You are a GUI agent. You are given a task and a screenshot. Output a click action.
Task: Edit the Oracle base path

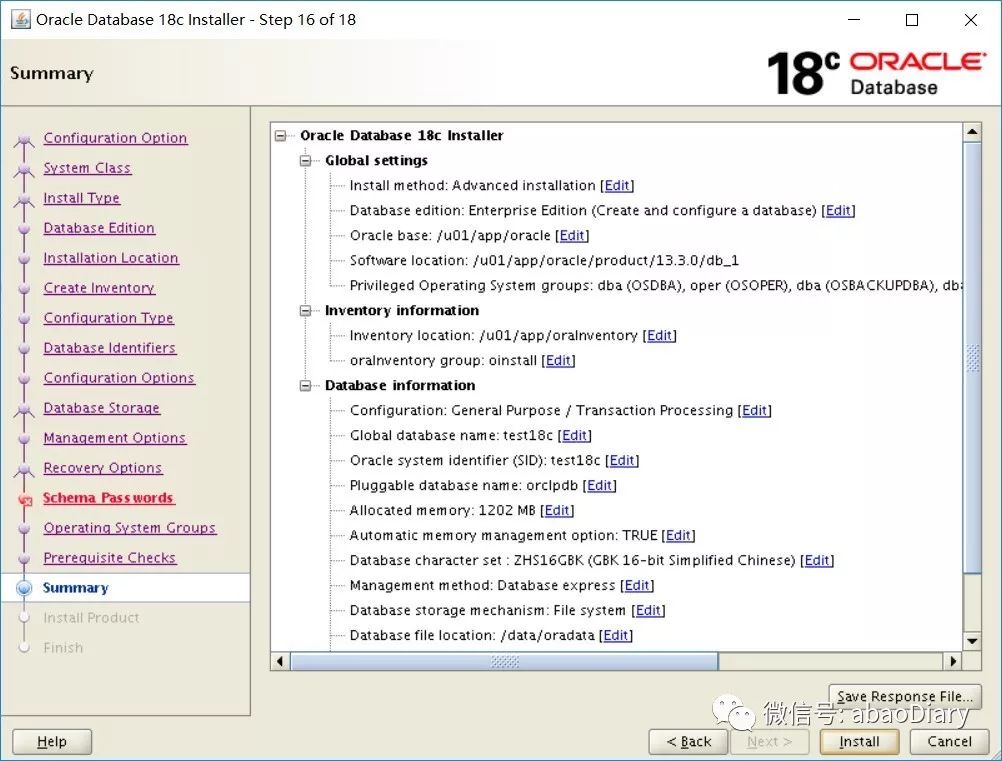pyautogui.click(x=572, y=235)
